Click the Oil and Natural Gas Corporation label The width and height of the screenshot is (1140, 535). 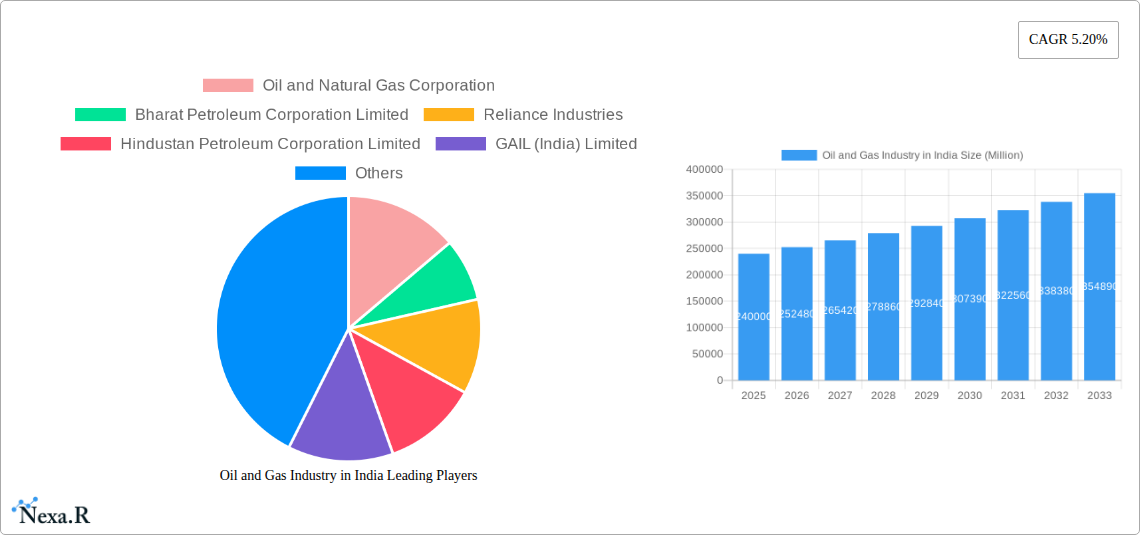click(379, 85)
